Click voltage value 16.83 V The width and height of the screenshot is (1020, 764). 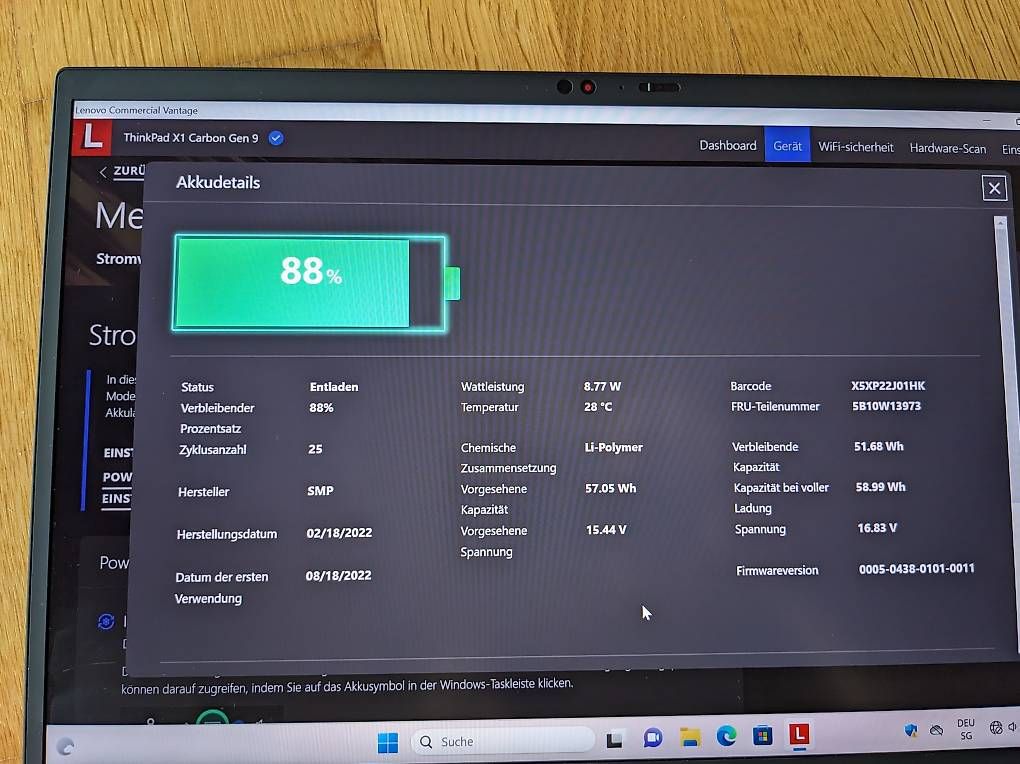[x=876, y=528]
